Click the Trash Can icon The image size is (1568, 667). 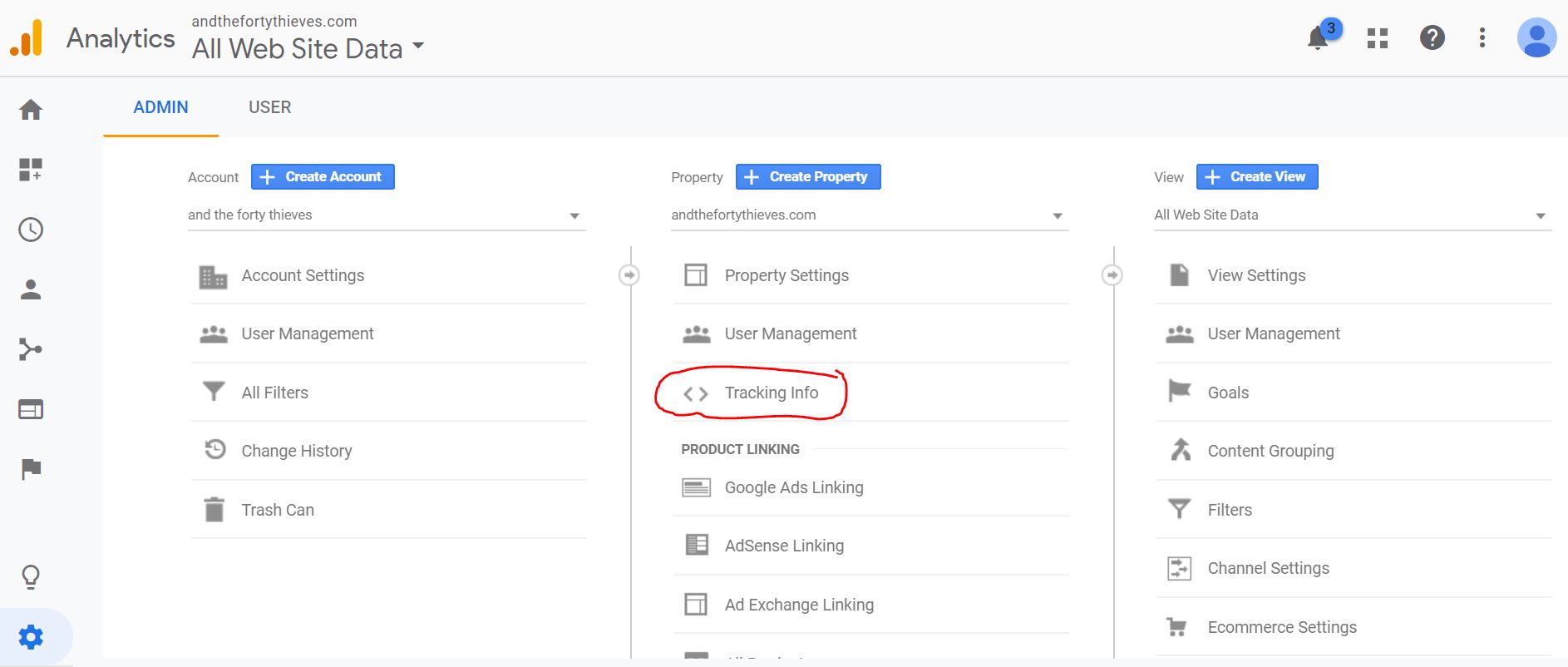[x=214, y=509]
